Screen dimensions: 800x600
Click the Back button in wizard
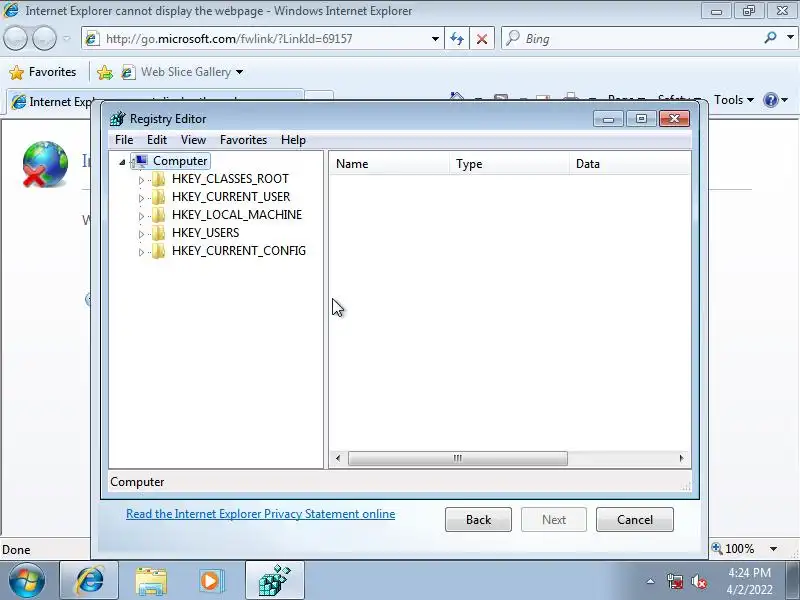point(478,519)
